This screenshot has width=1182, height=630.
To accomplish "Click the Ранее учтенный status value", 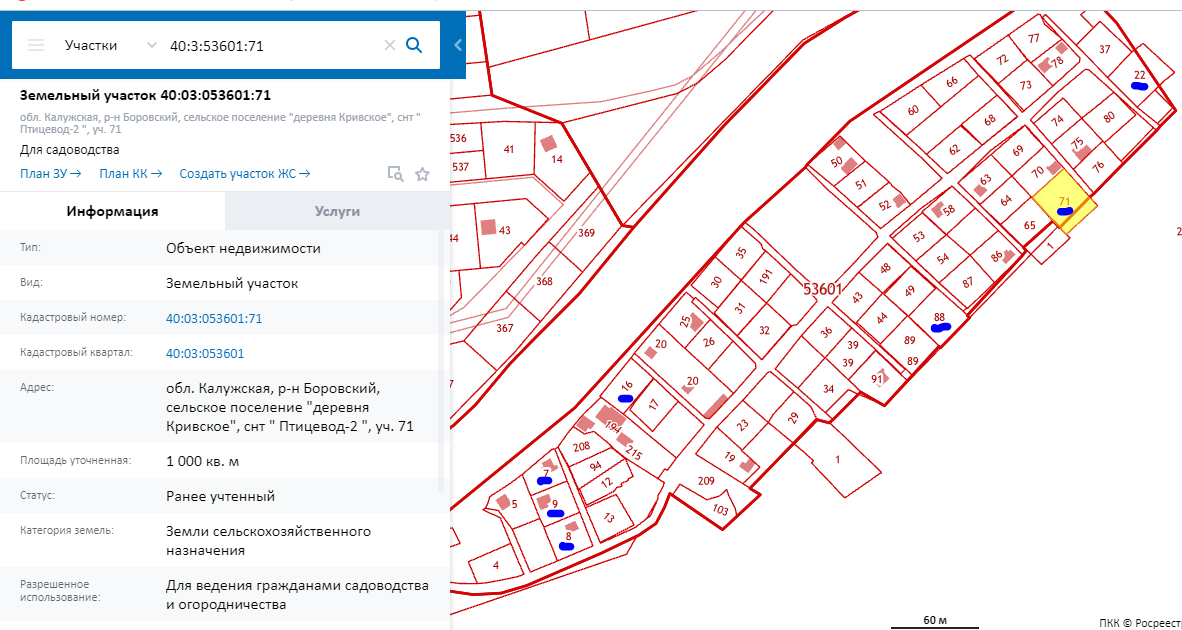I will pos(220,497).
